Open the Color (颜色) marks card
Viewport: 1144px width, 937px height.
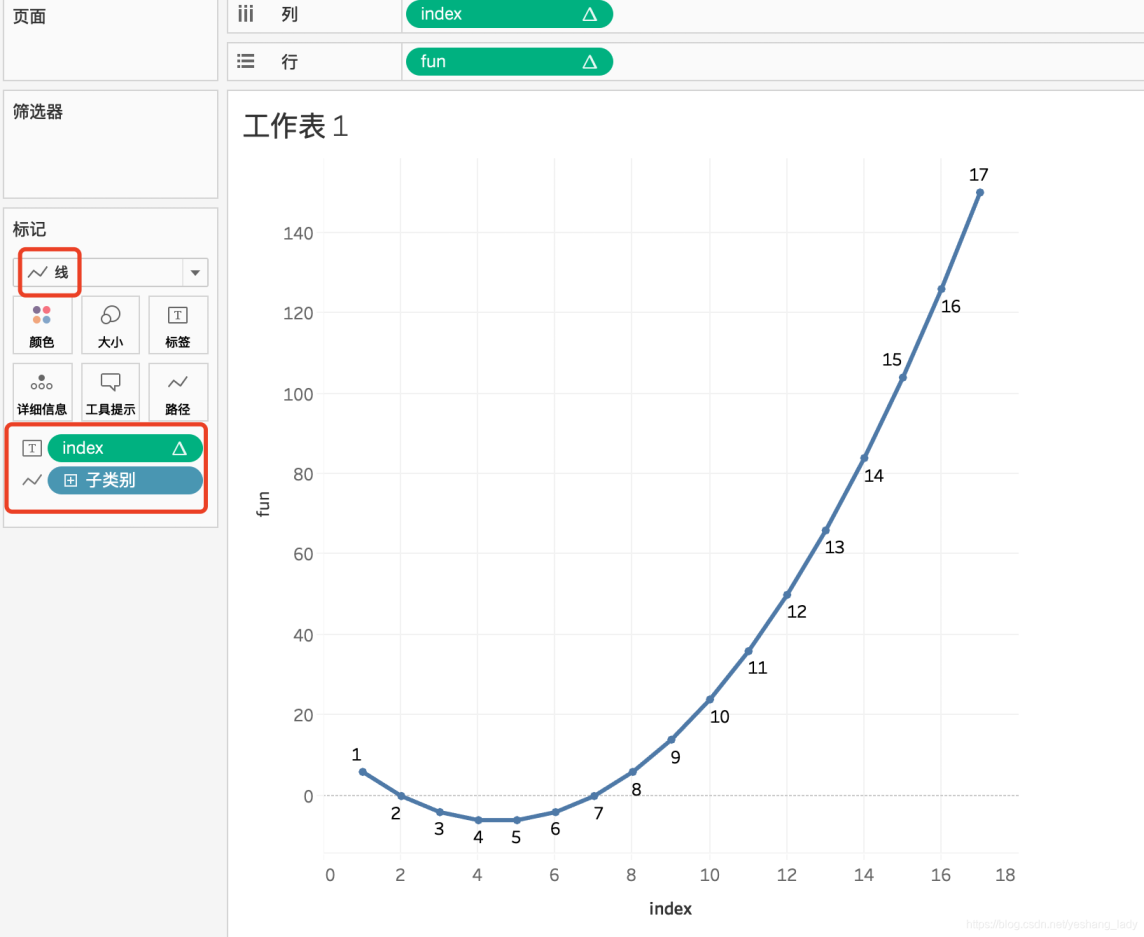42,325
